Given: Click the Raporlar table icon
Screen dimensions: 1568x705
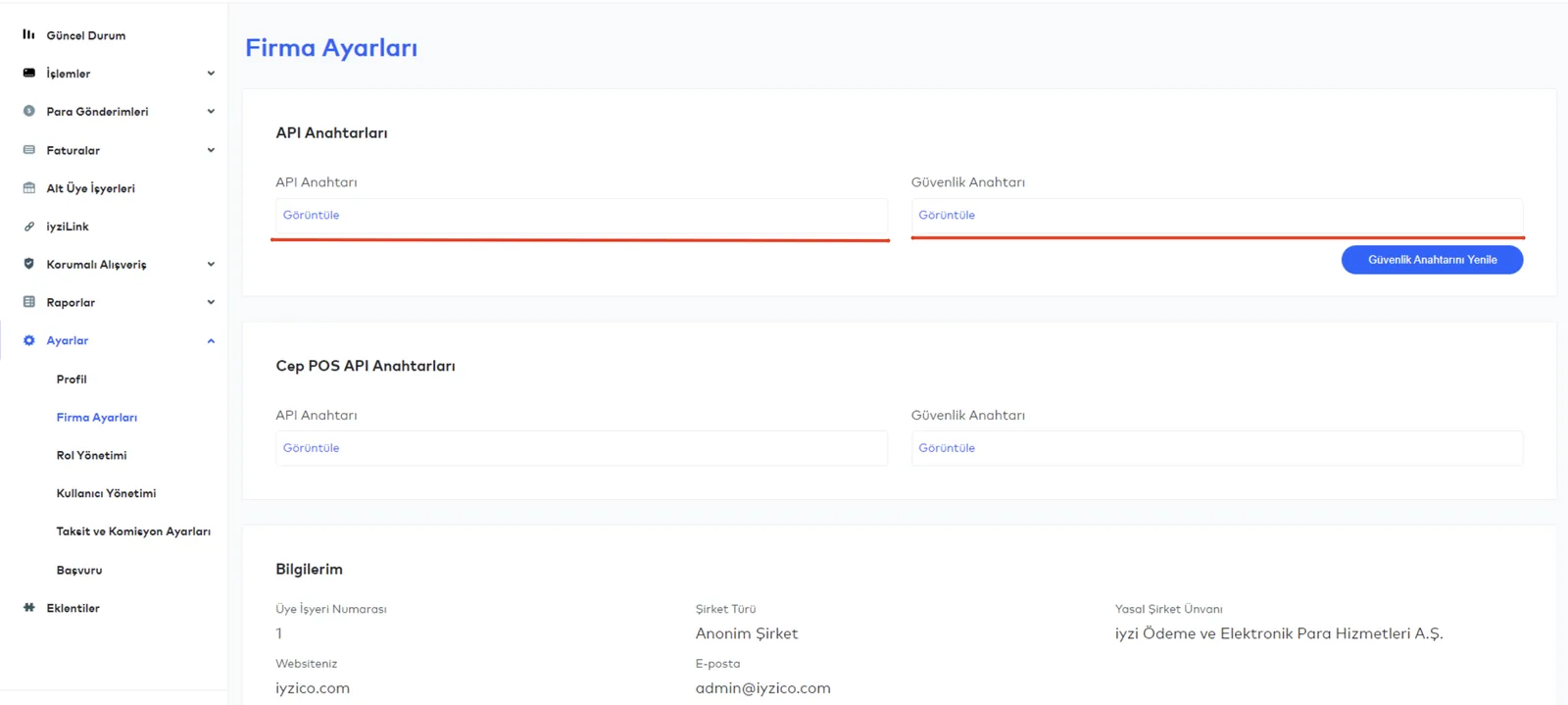Looking at the screenshot, I should click(28, 302).
